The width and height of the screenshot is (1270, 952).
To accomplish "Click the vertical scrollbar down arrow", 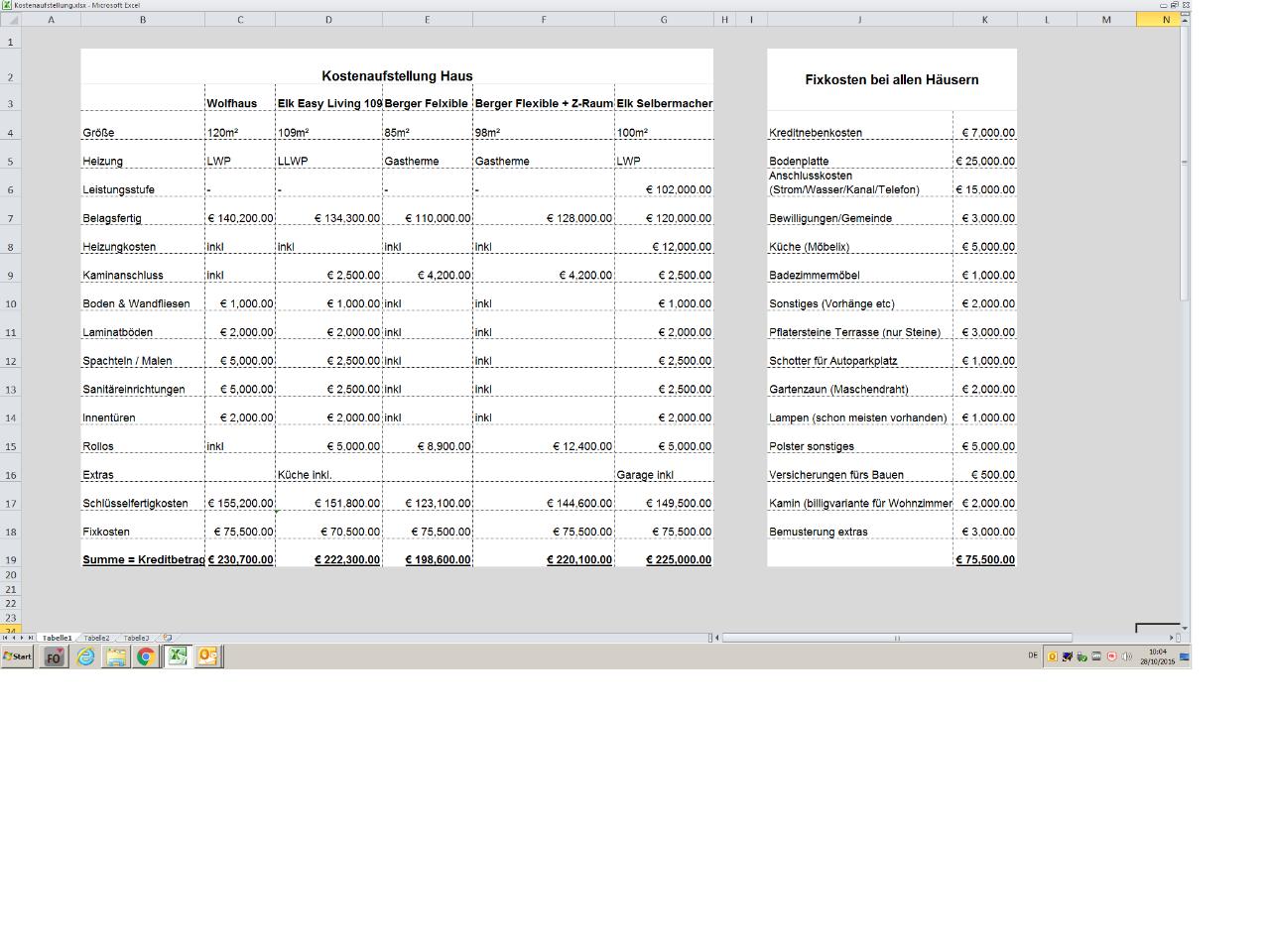I will pyautogui.click(x=1185, y=628).
